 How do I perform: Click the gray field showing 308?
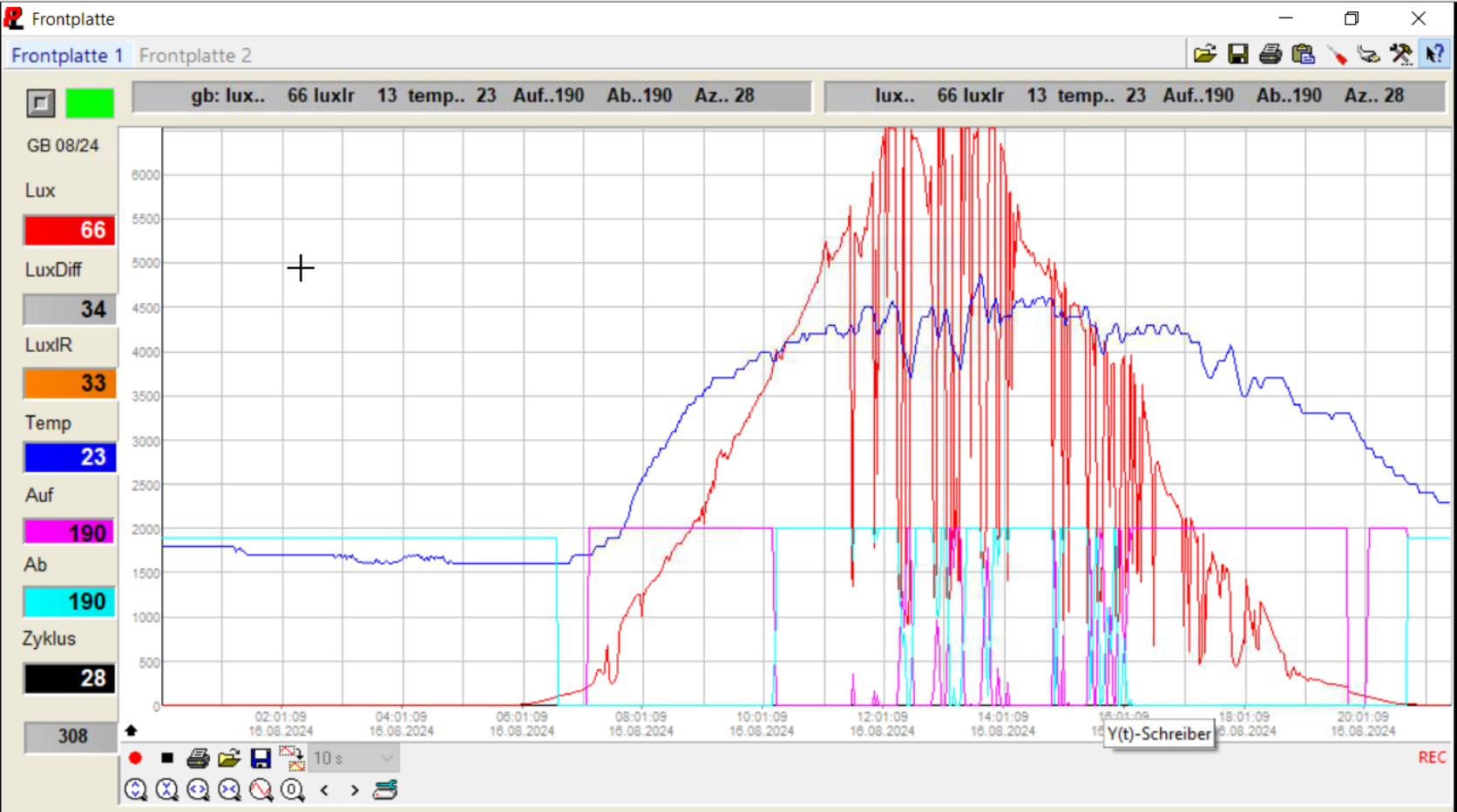pos(70,737)
